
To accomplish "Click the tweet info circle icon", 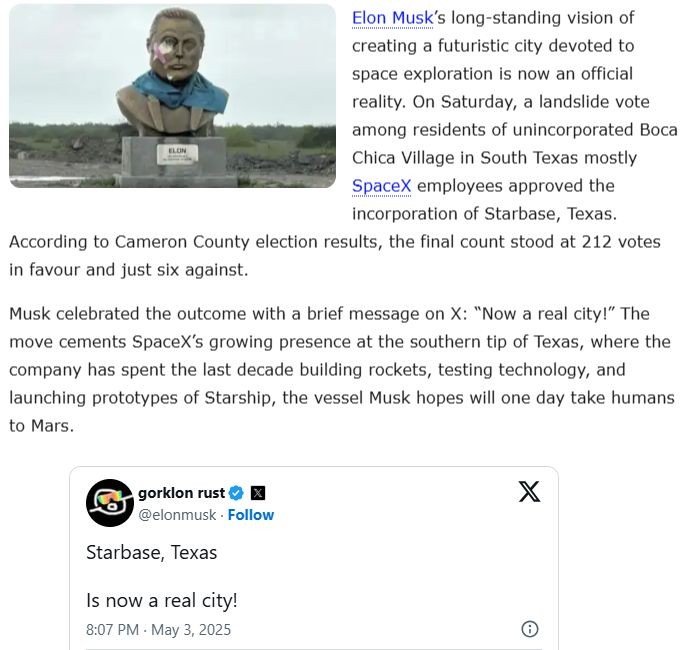I will click(529, 629).
